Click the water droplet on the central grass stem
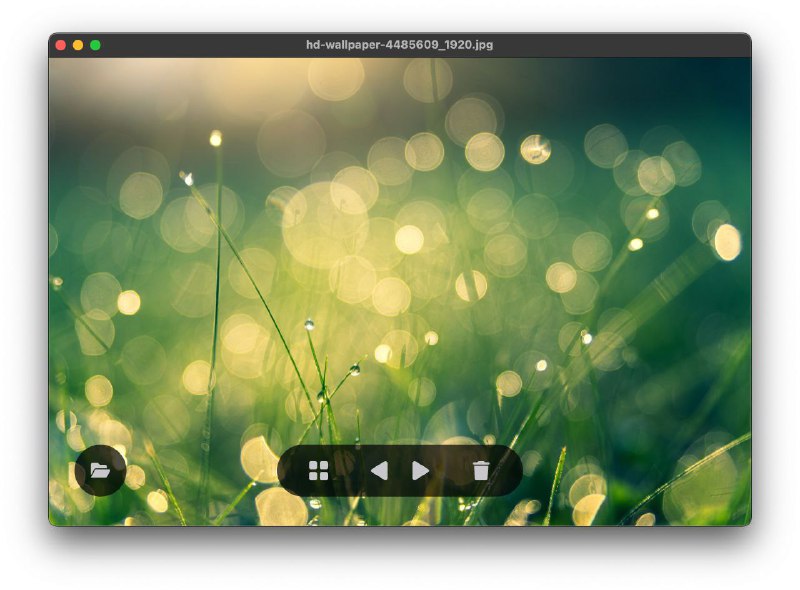The height and width of the screenshot is (590, 800). 309,325
